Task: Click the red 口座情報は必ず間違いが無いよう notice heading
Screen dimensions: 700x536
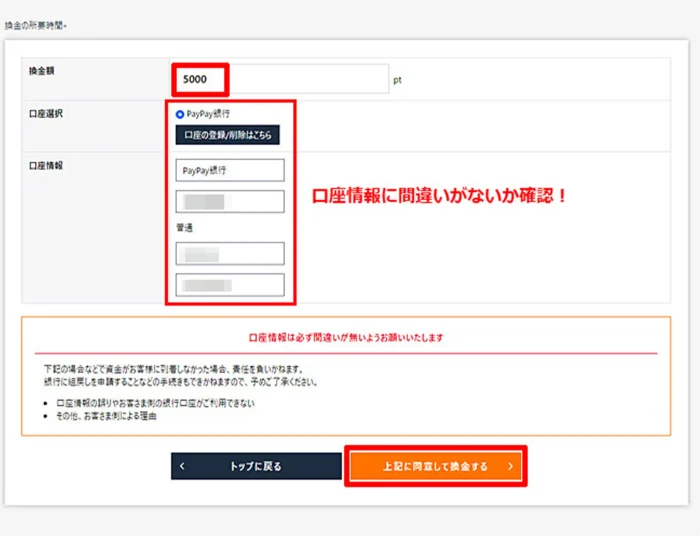Action: point(346,337)
